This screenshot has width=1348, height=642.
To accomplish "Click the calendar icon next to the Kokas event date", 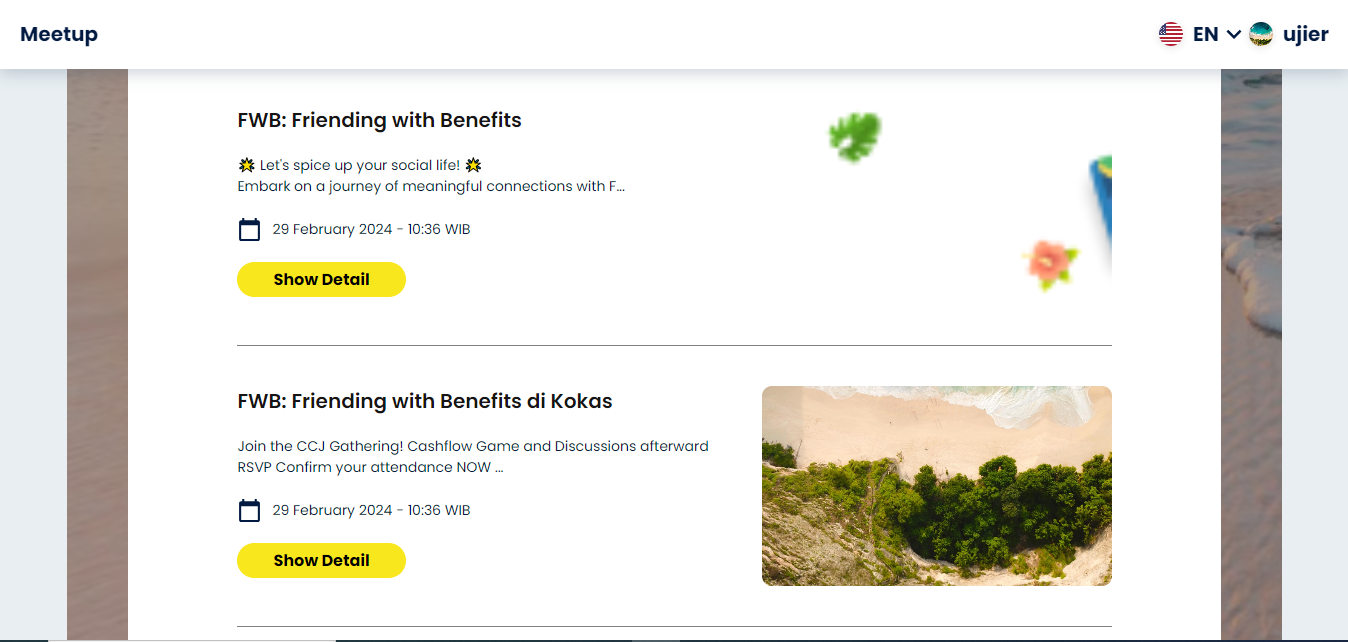I will (249, 510).
